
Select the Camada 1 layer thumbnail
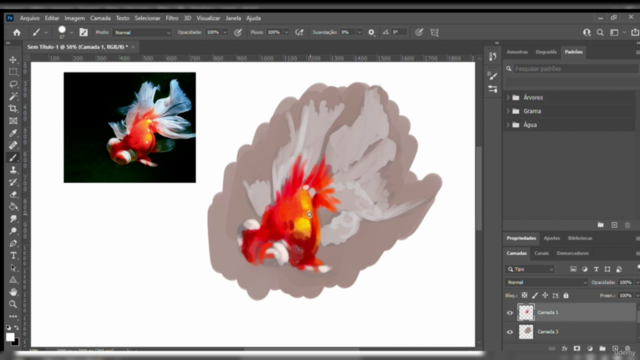click(x=526, y=312)
